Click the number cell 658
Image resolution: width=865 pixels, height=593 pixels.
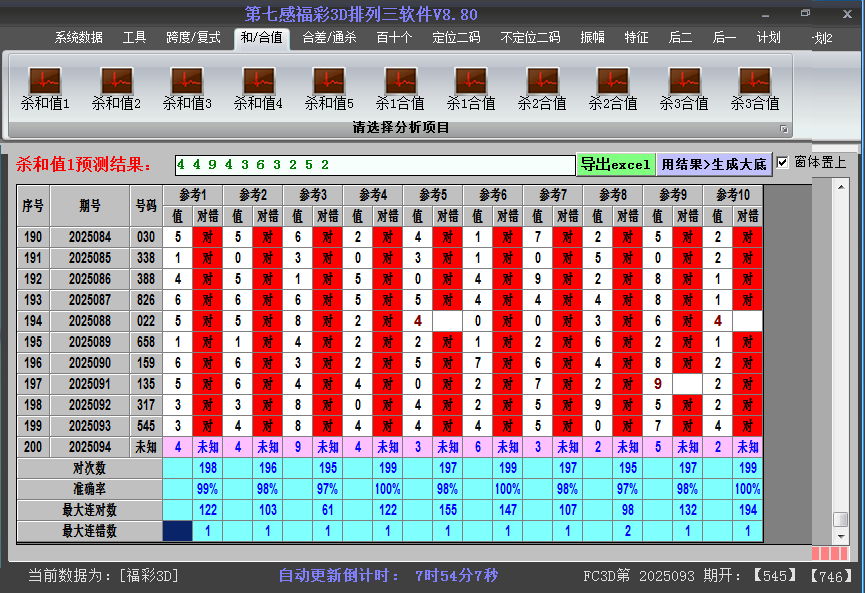[146, 342]
